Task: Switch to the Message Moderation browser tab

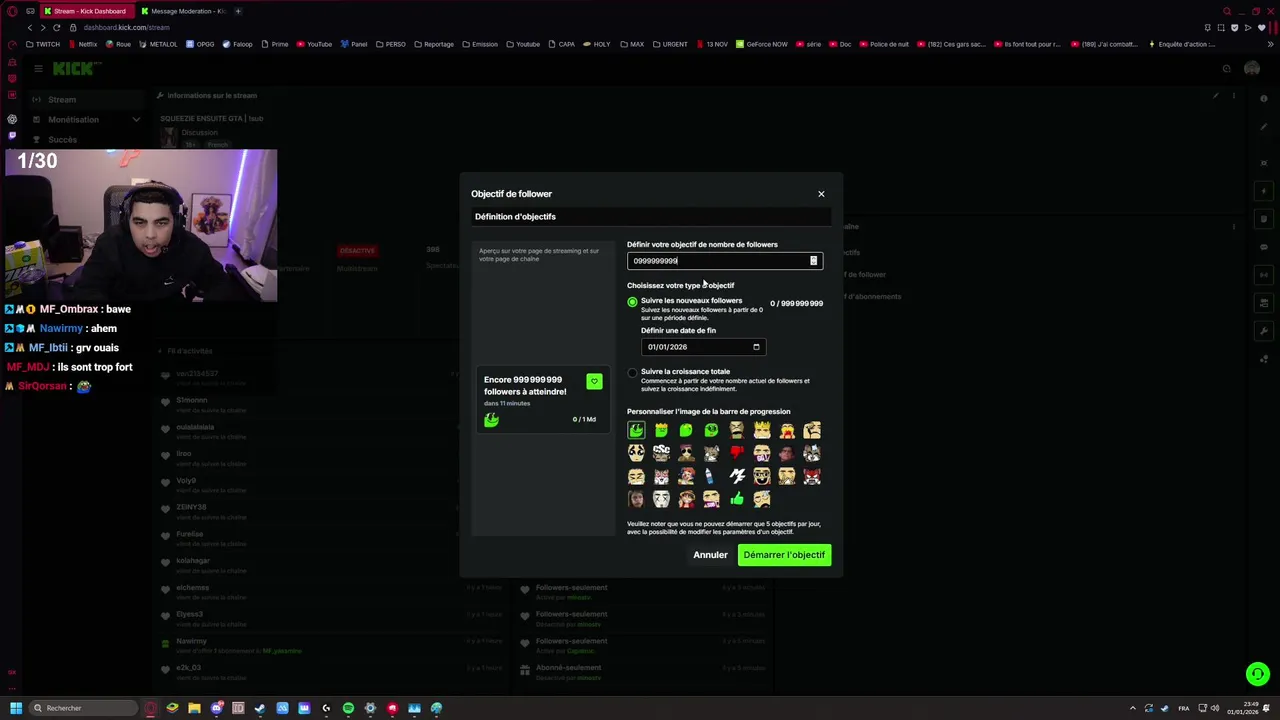Action: tap(182, 11)
